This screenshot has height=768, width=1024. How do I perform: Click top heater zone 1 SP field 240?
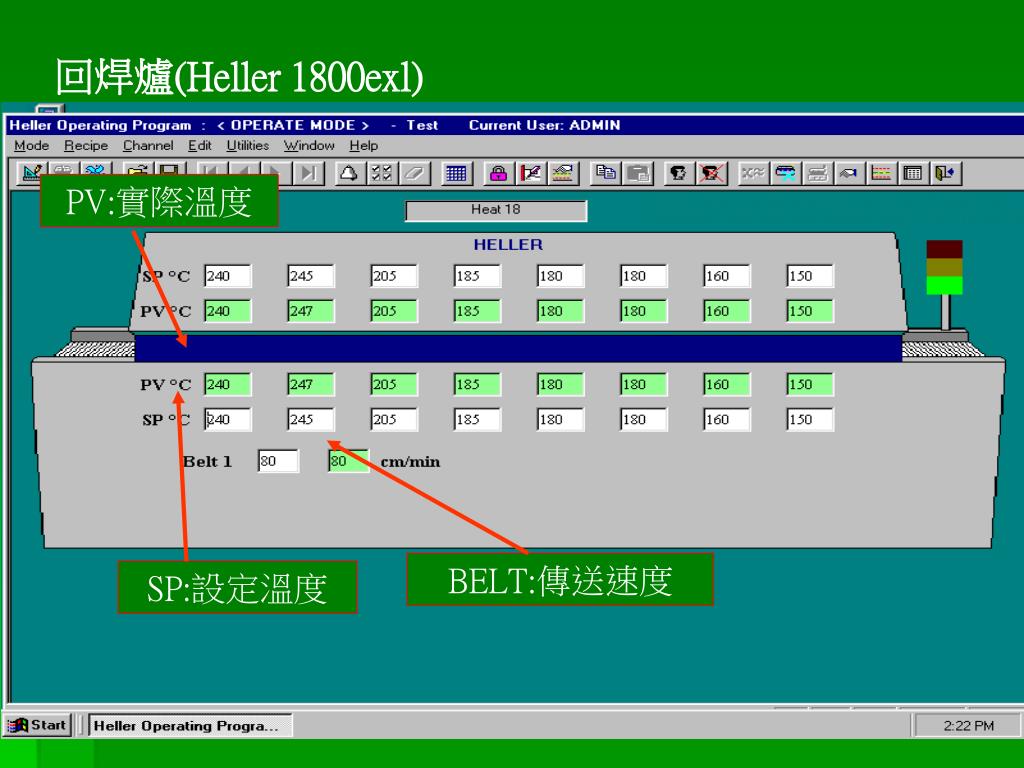(x=227, y=276)
